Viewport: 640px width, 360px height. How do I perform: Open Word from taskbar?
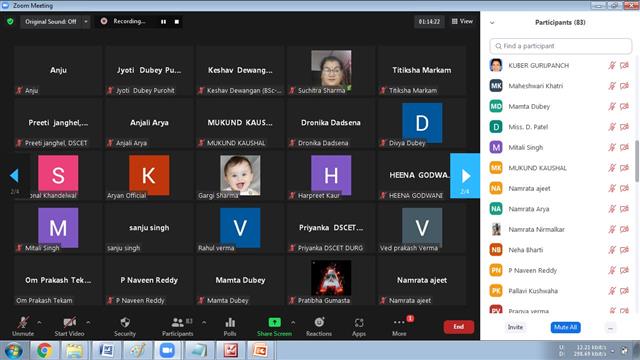tap(107, 351)
